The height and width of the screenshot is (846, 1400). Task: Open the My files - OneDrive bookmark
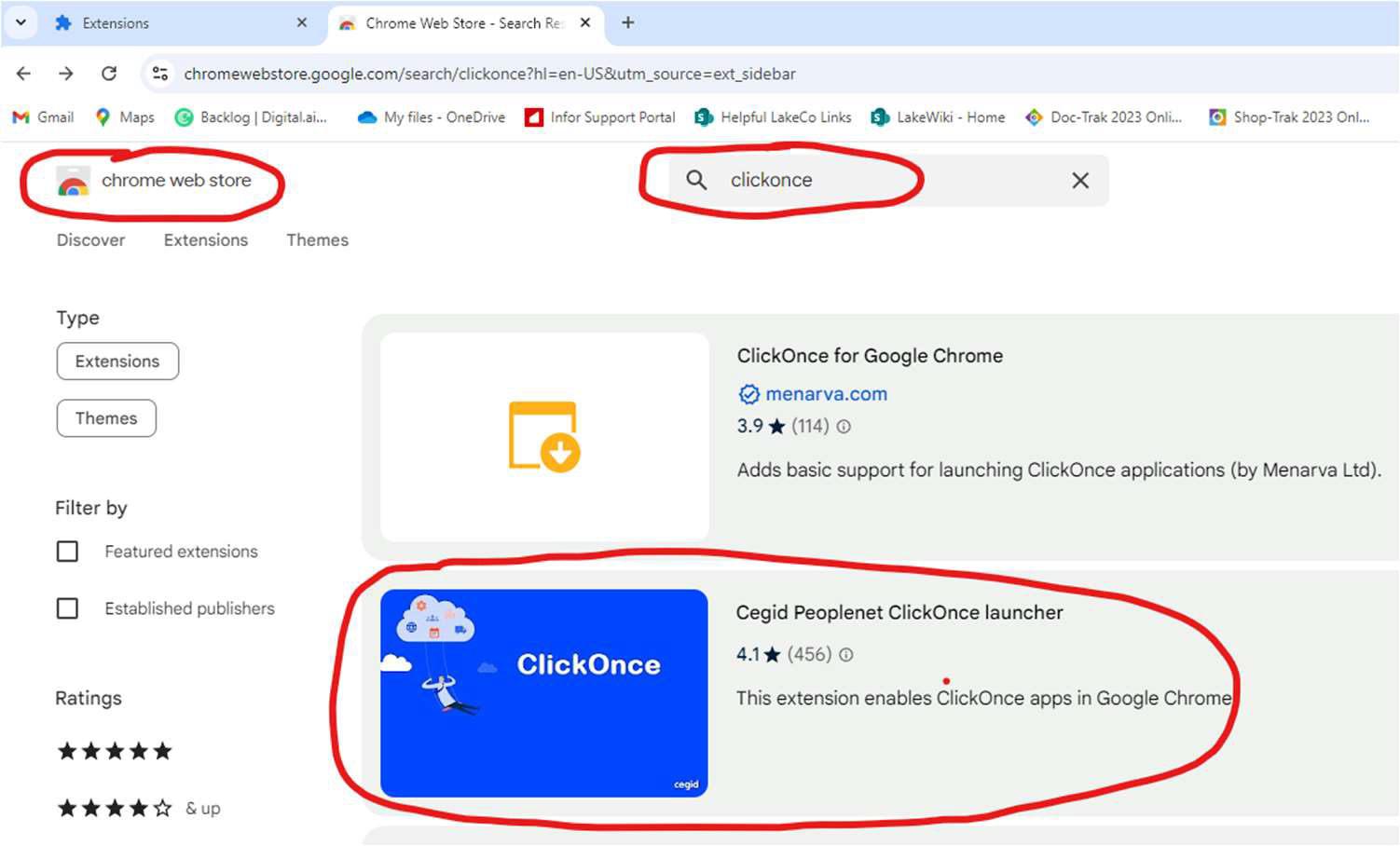(x=430, y=117)
